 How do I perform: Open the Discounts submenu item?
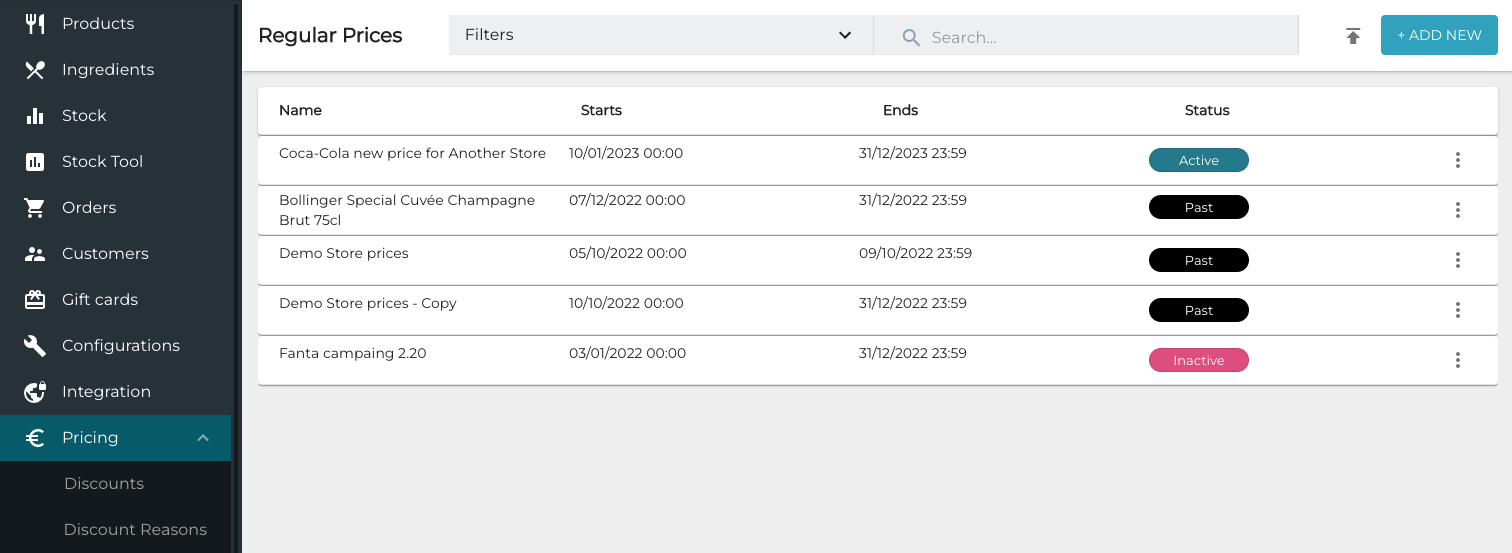click(x=104, y=484)
